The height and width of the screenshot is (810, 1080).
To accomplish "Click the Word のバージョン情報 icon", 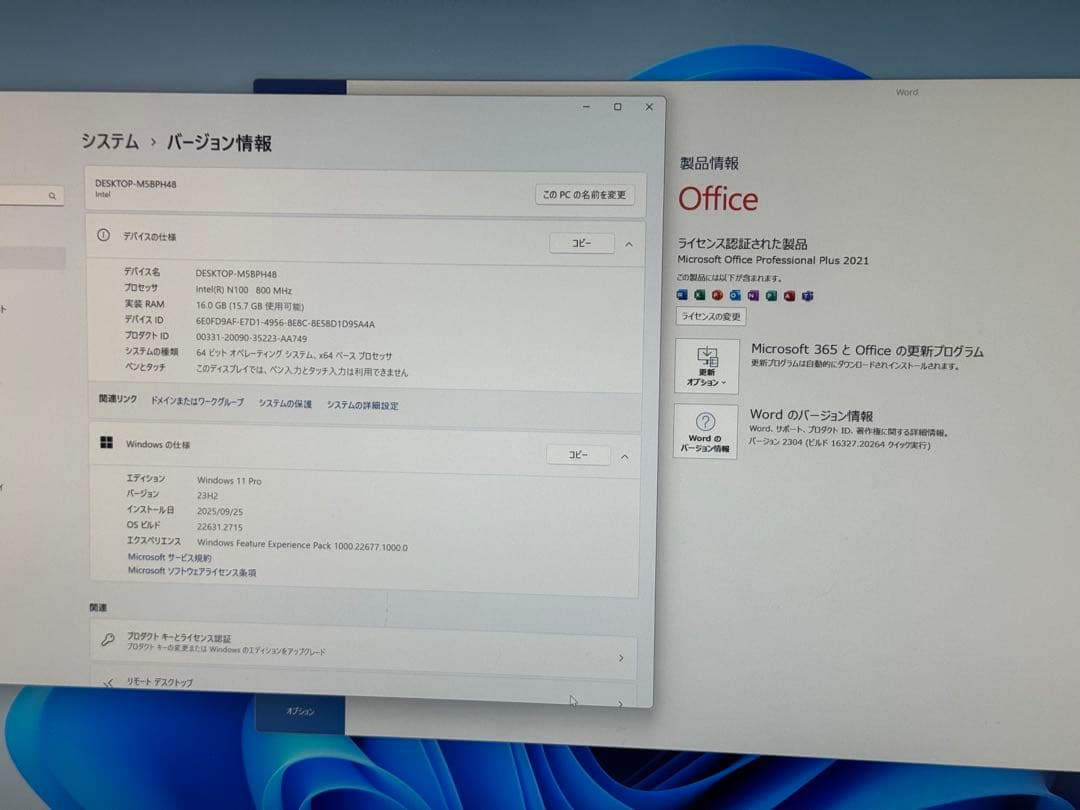I will [x=708, y=432].
